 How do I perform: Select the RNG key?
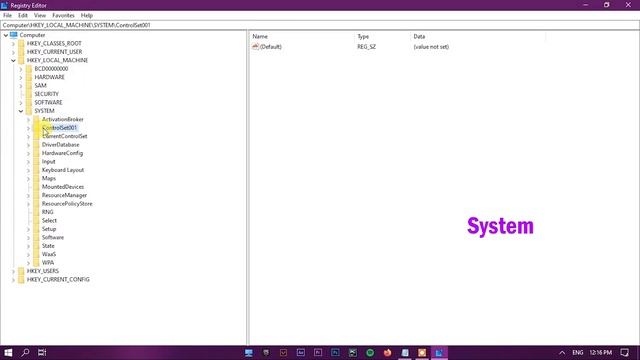(x=47, y=212)
